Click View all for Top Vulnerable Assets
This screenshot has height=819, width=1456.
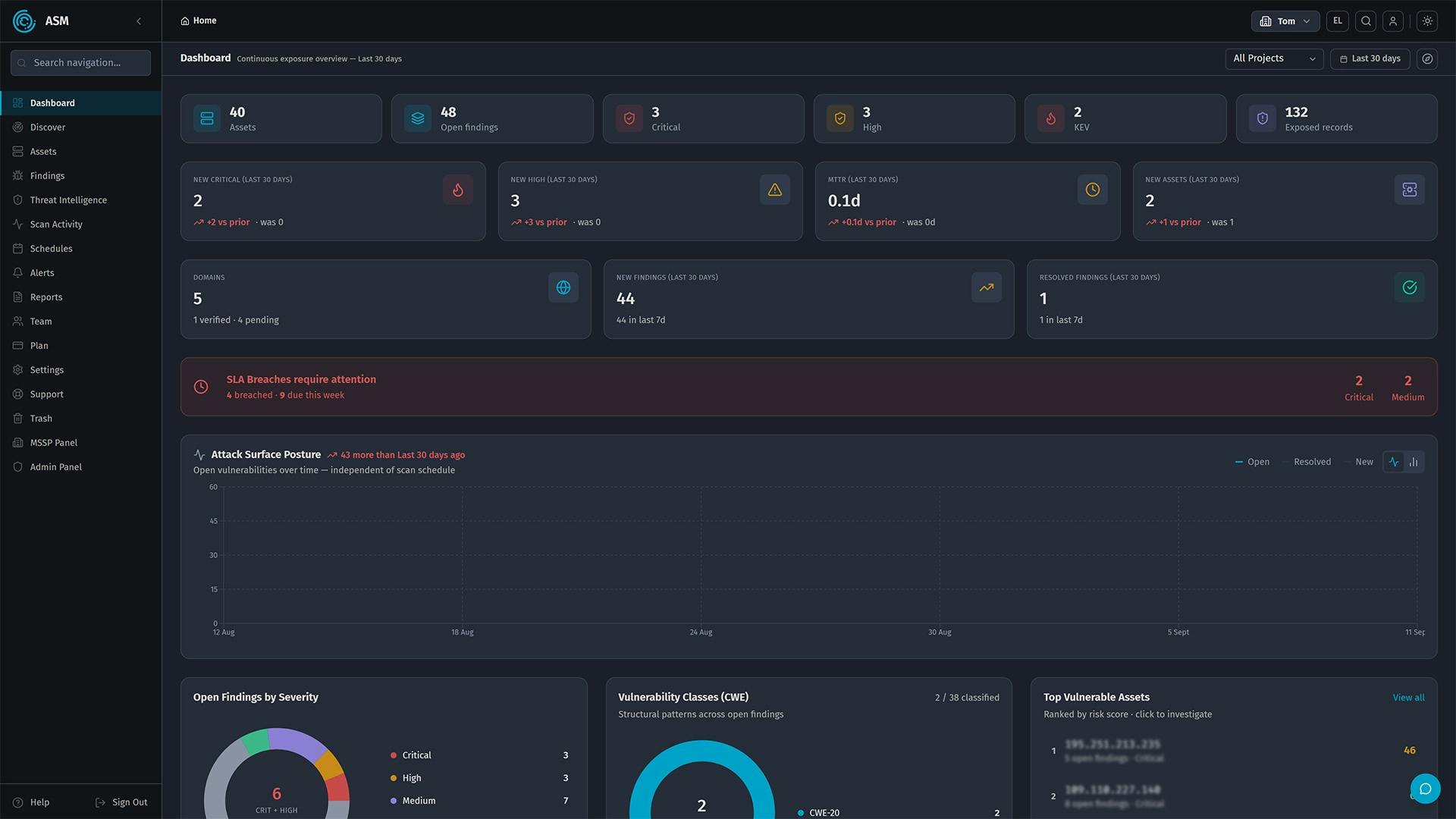click(1408, 698)
